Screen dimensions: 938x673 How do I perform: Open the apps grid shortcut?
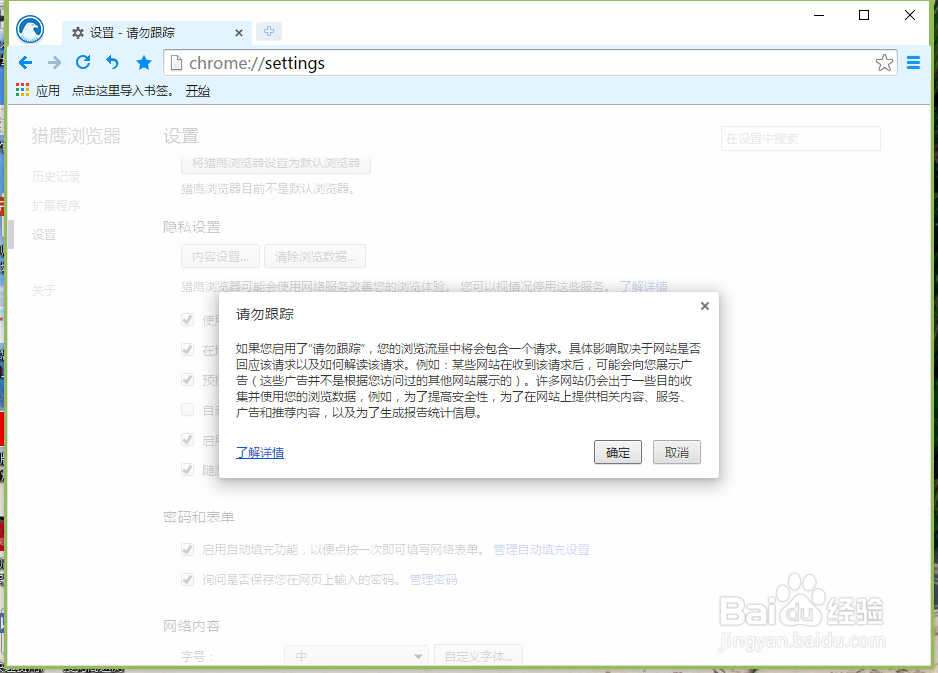coord(22,90)
